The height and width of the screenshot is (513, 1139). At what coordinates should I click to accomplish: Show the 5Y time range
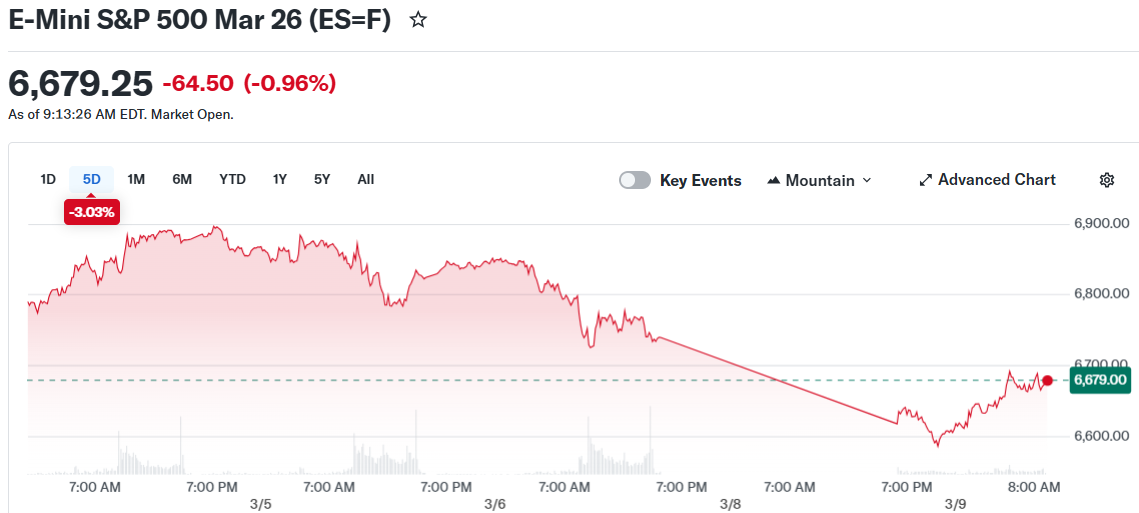pyautogui.click(x=322, y=179)
